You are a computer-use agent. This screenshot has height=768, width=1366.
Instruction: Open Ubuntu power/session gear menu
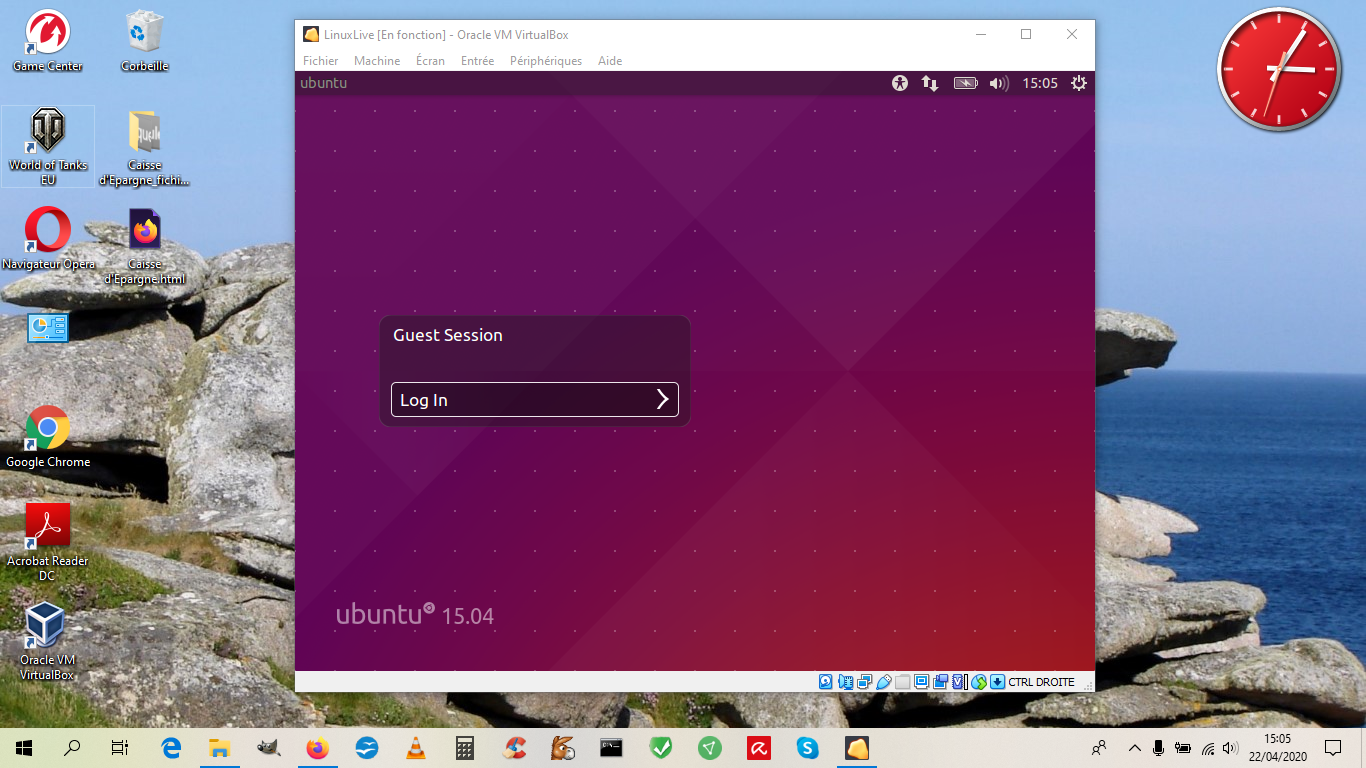[1079, 83]
